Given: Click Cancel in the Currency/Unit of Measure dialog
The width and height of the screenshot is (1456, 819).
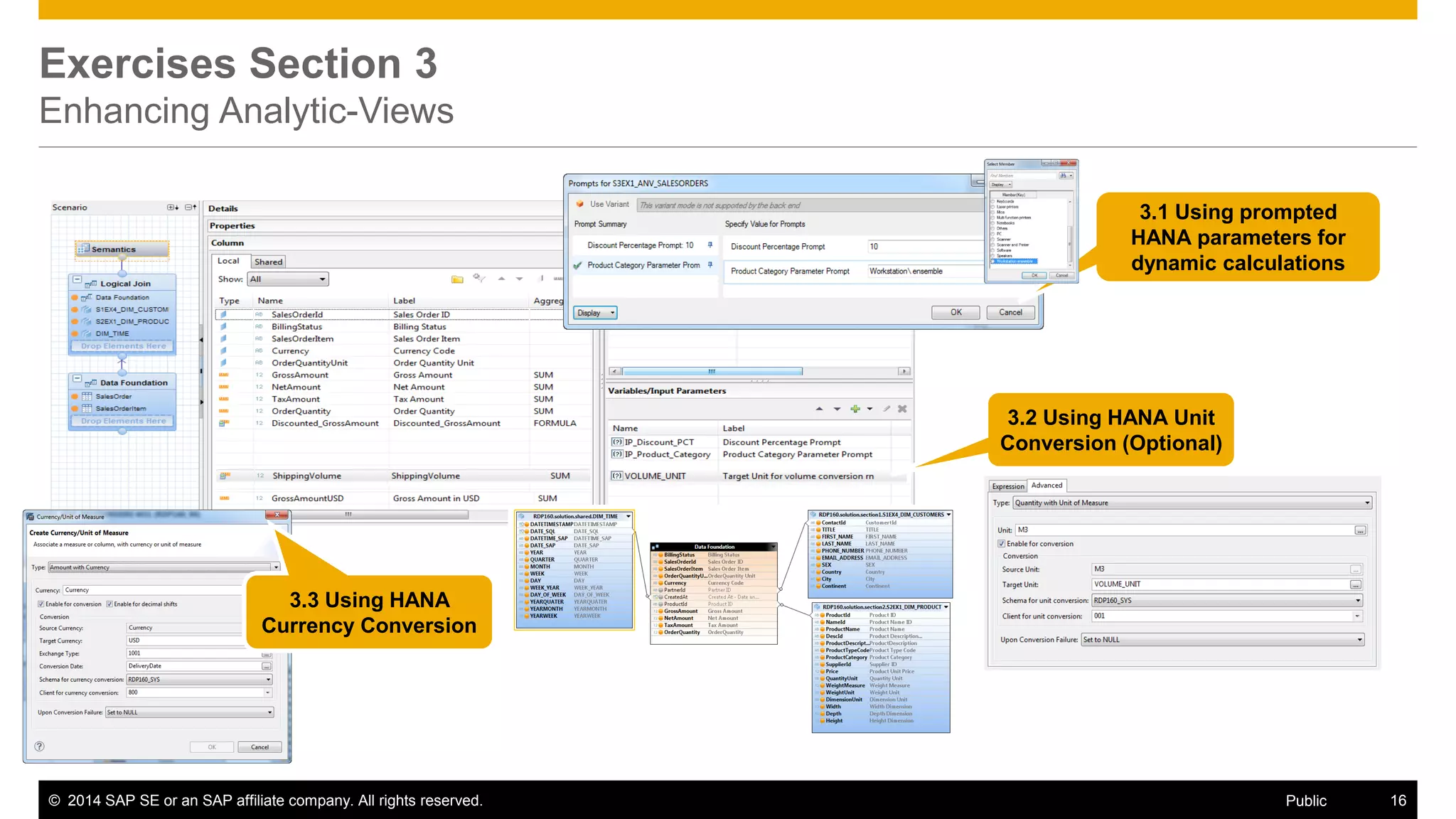Looking at the screenshot, I should (259, 747).
